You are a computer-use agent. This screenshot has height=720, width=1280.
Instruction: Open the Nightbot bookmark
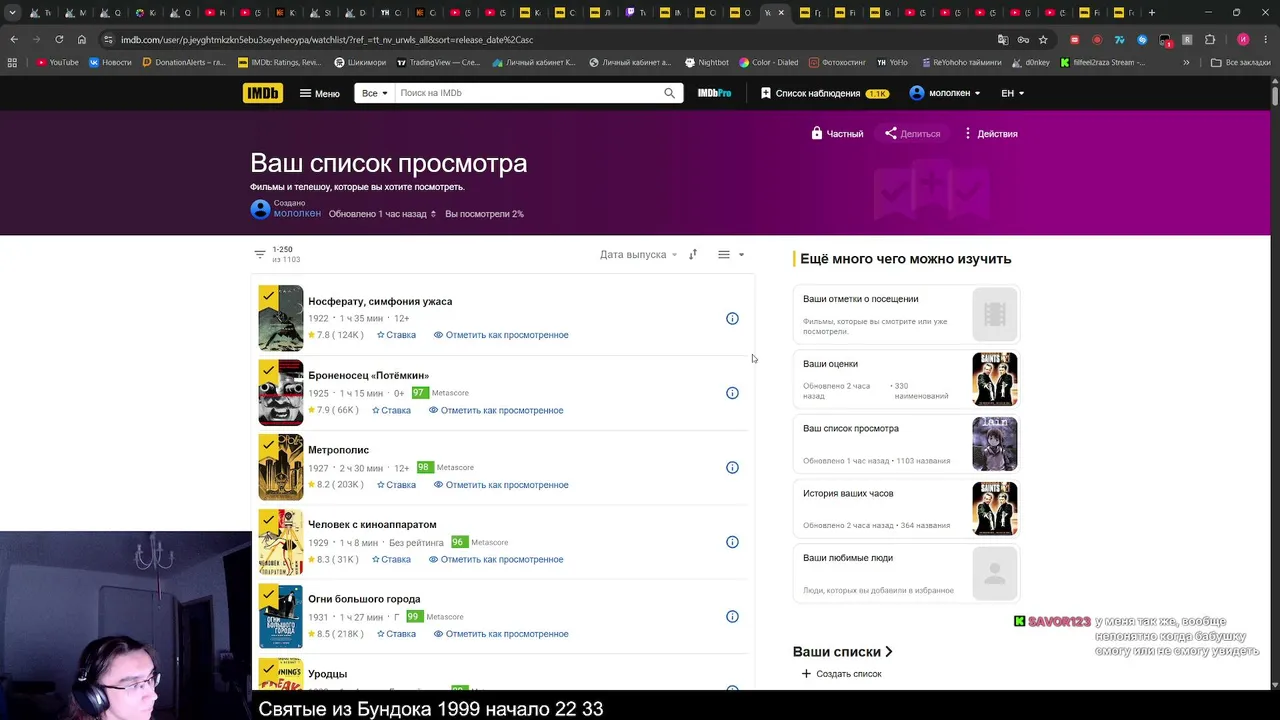(706, 62)
